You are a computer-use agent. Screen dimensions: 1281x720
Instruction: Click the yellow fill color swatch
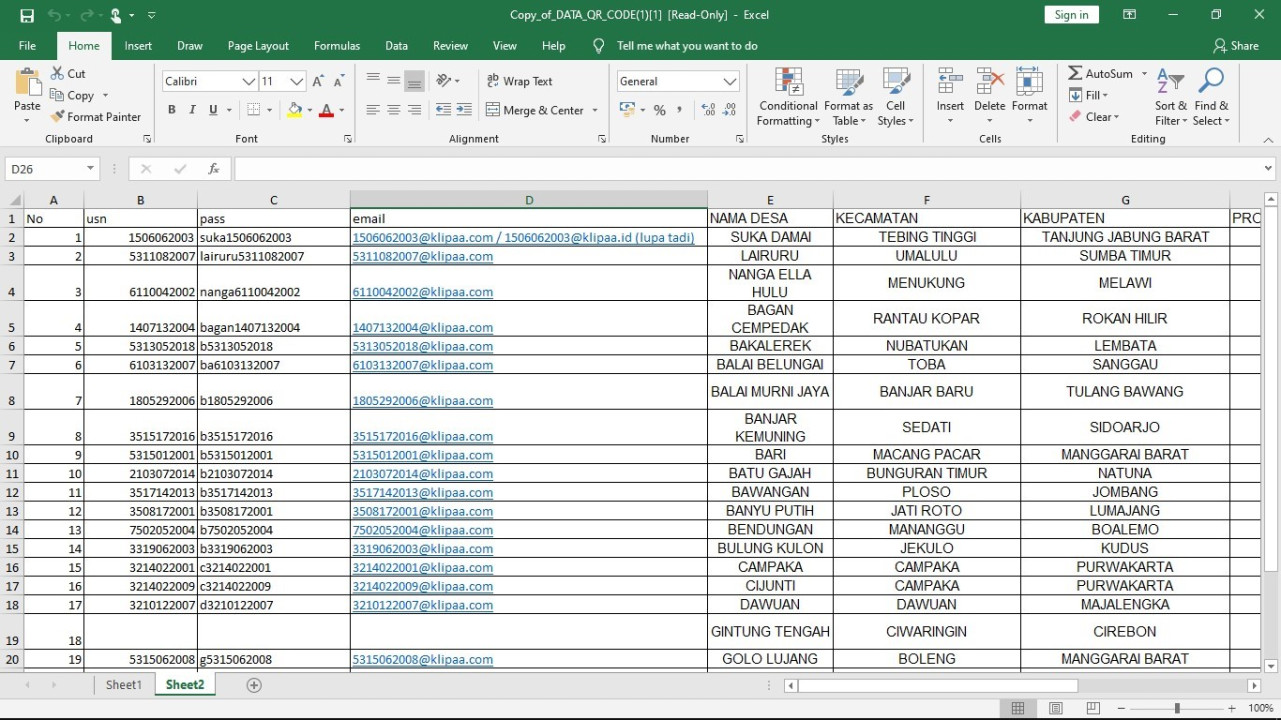tap(294, 110)
